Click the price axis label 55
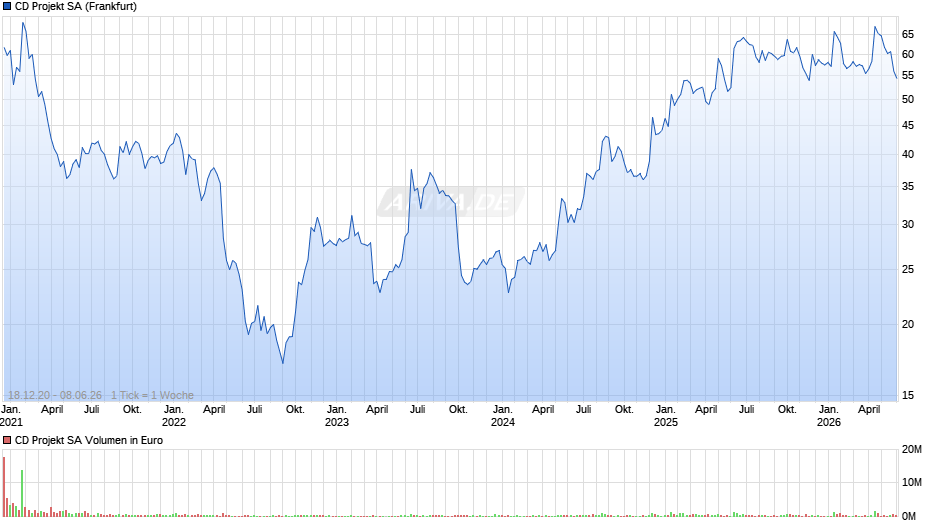Image resolution: width=940 pixels, height=526 pixels. pyautogui.click(x=908, y=76)
